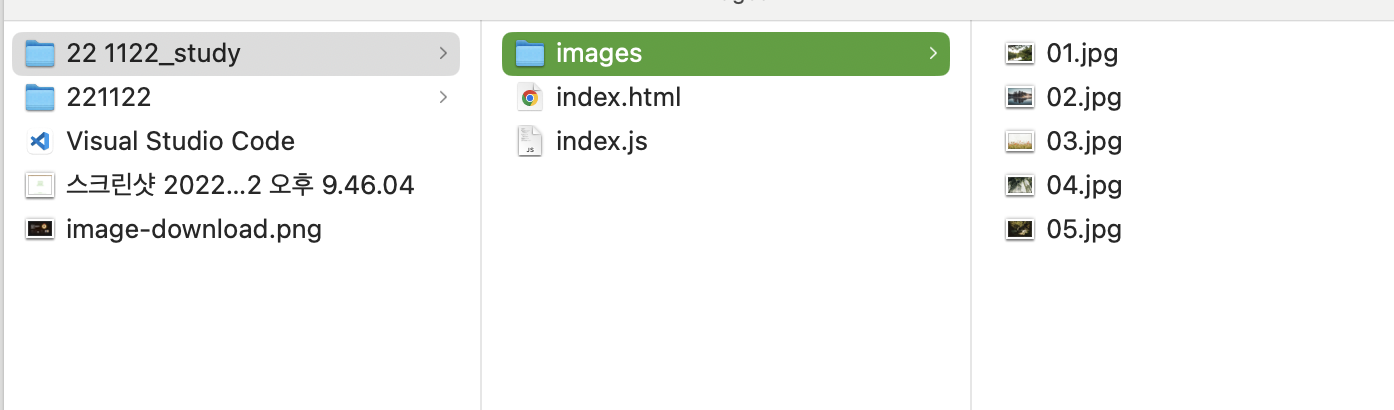The width and height of the screenshot is (1394, 410).
Task: Expand the 221122 folder chevron
Action: pyautogui.click(x=443, y=97)
